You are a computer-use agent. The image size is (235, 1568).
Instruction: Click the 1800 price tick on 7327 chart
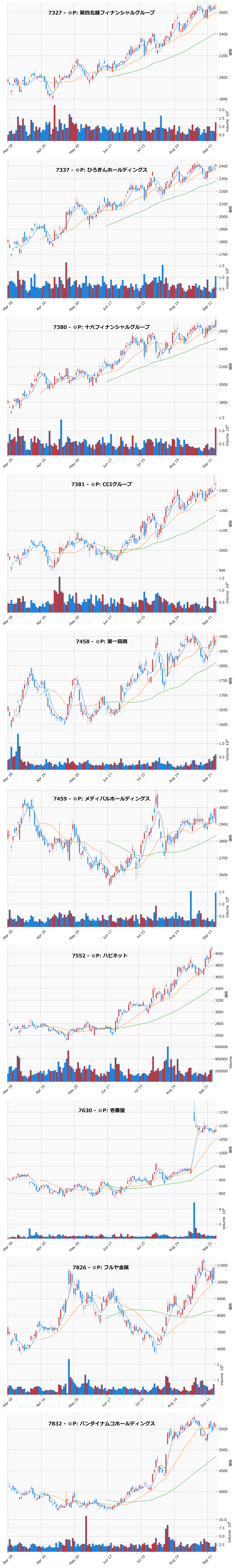point(223,99)
